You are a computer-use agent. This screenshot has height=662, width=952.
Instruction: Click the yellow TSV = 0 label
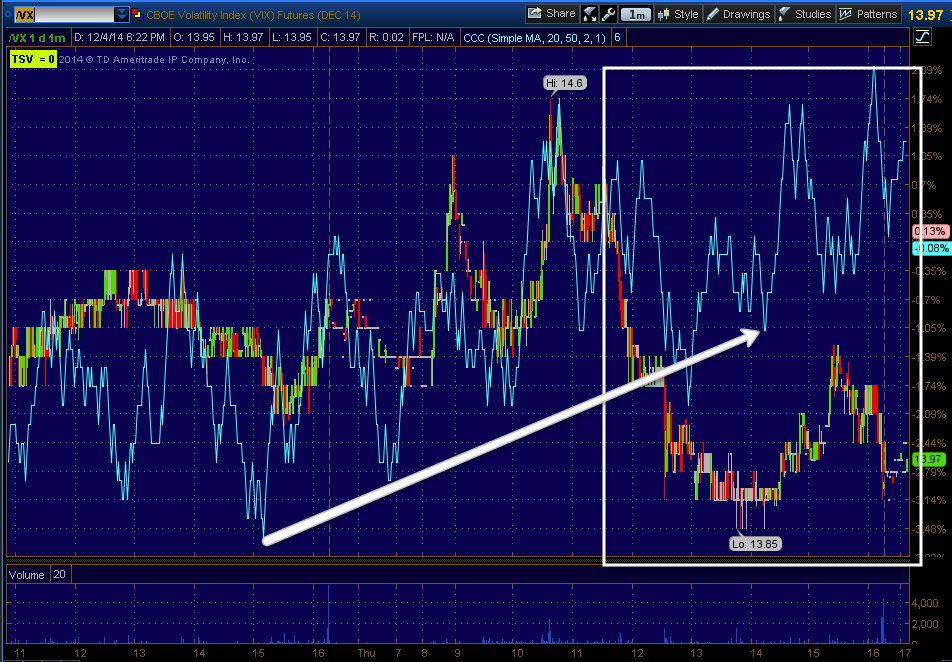click(x=33, y=60)
